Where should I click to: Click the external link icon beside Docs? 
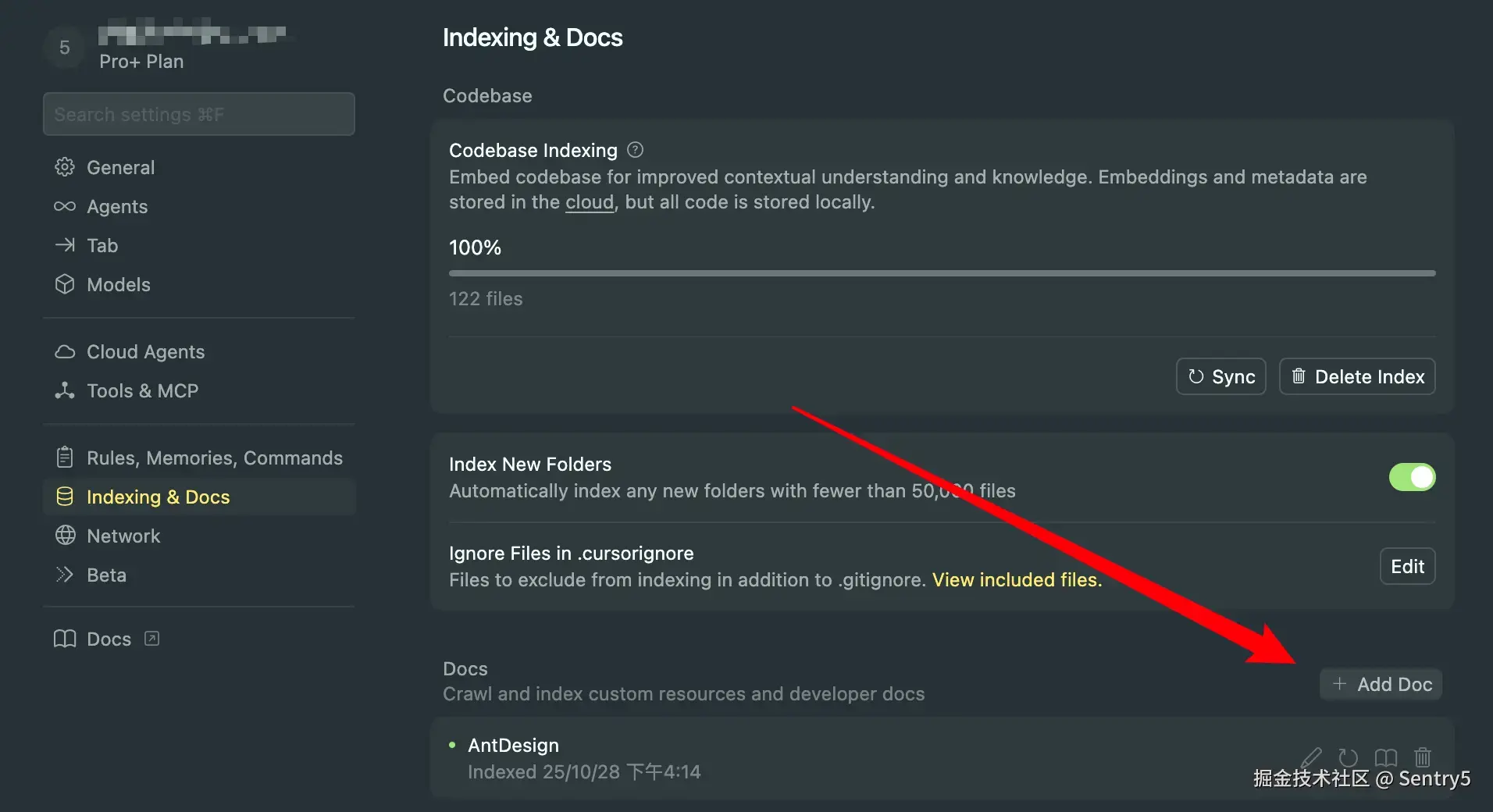pos(152,639)
